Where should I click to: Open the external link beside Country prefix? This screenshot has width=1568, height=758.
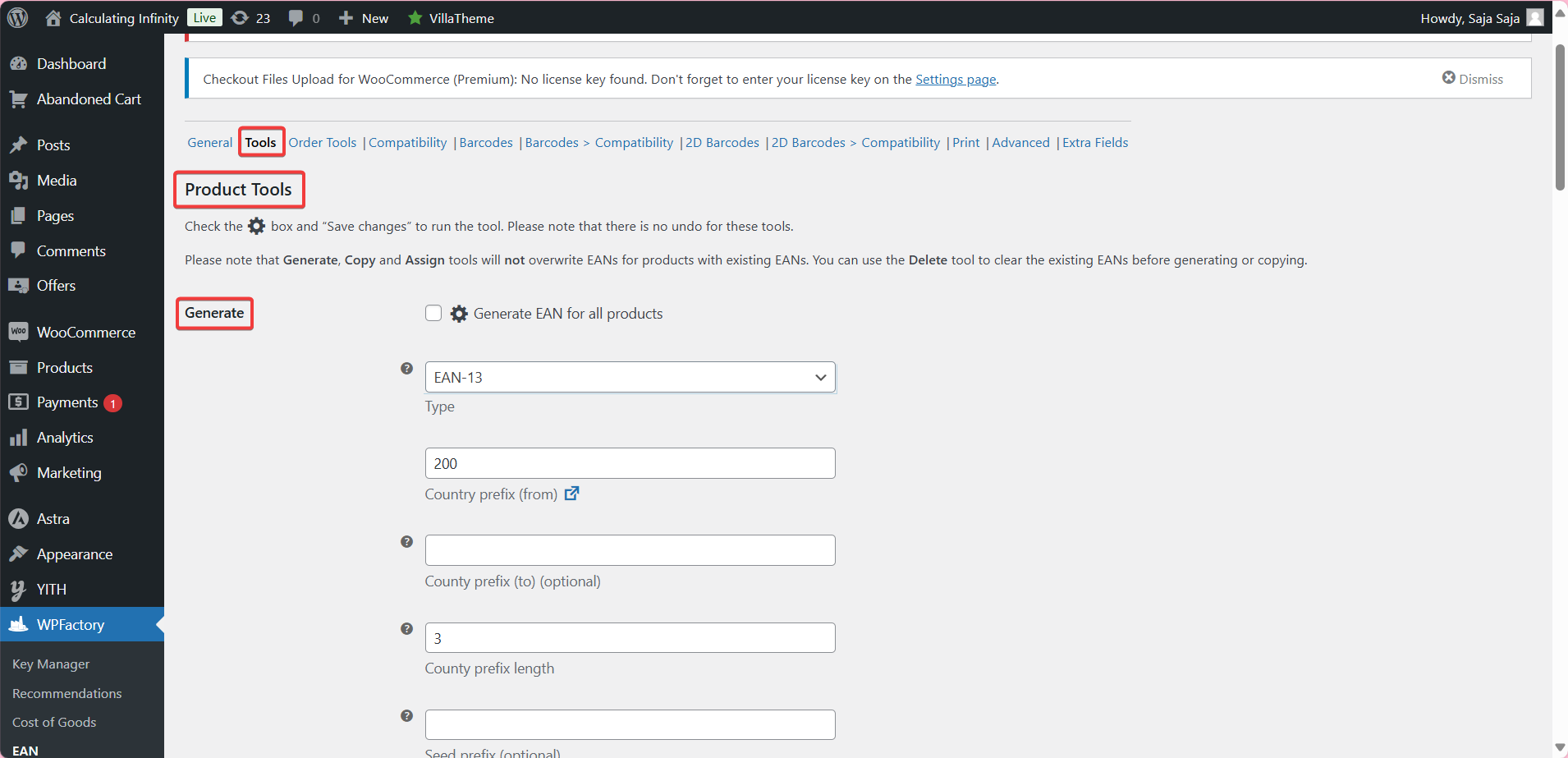pos(572,494)
